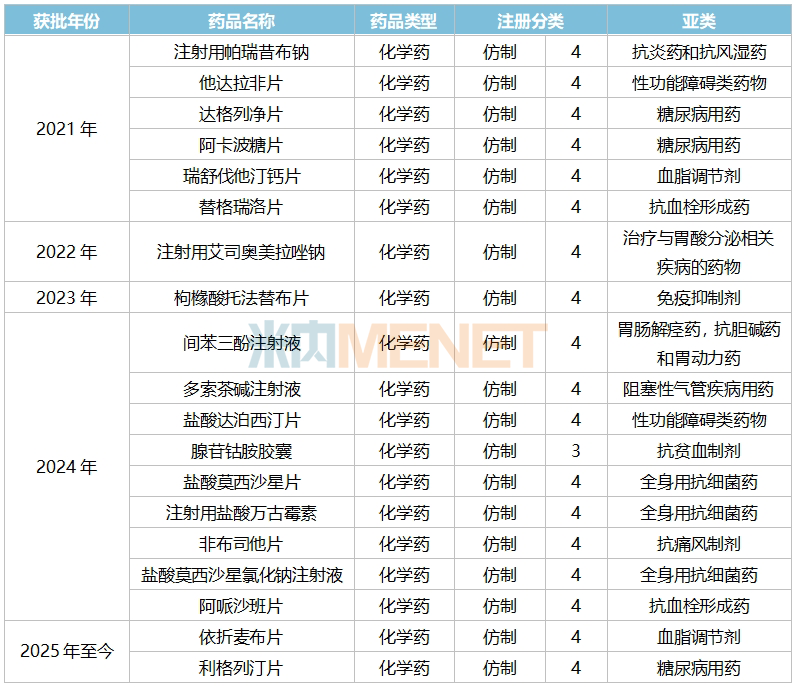Click 化学药 in 阿哌沙班片 row
796x687 pixels.
404,606
